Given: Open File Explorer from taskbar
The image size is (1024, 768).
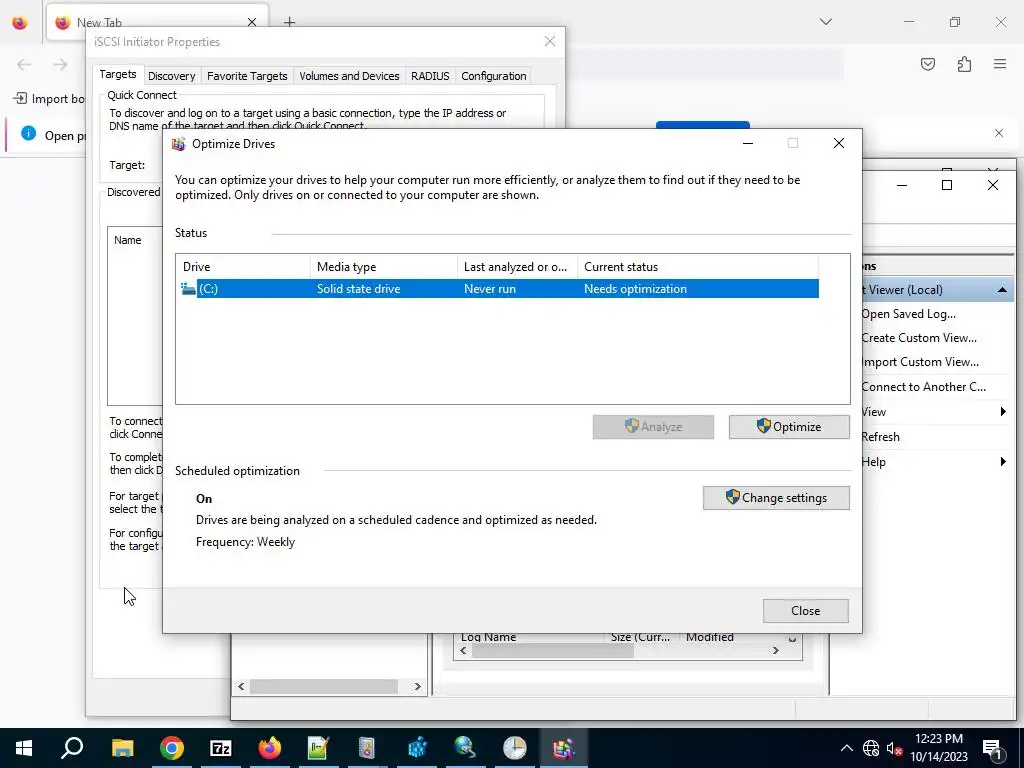Looking at the screenshot, I should coord(122,748).
